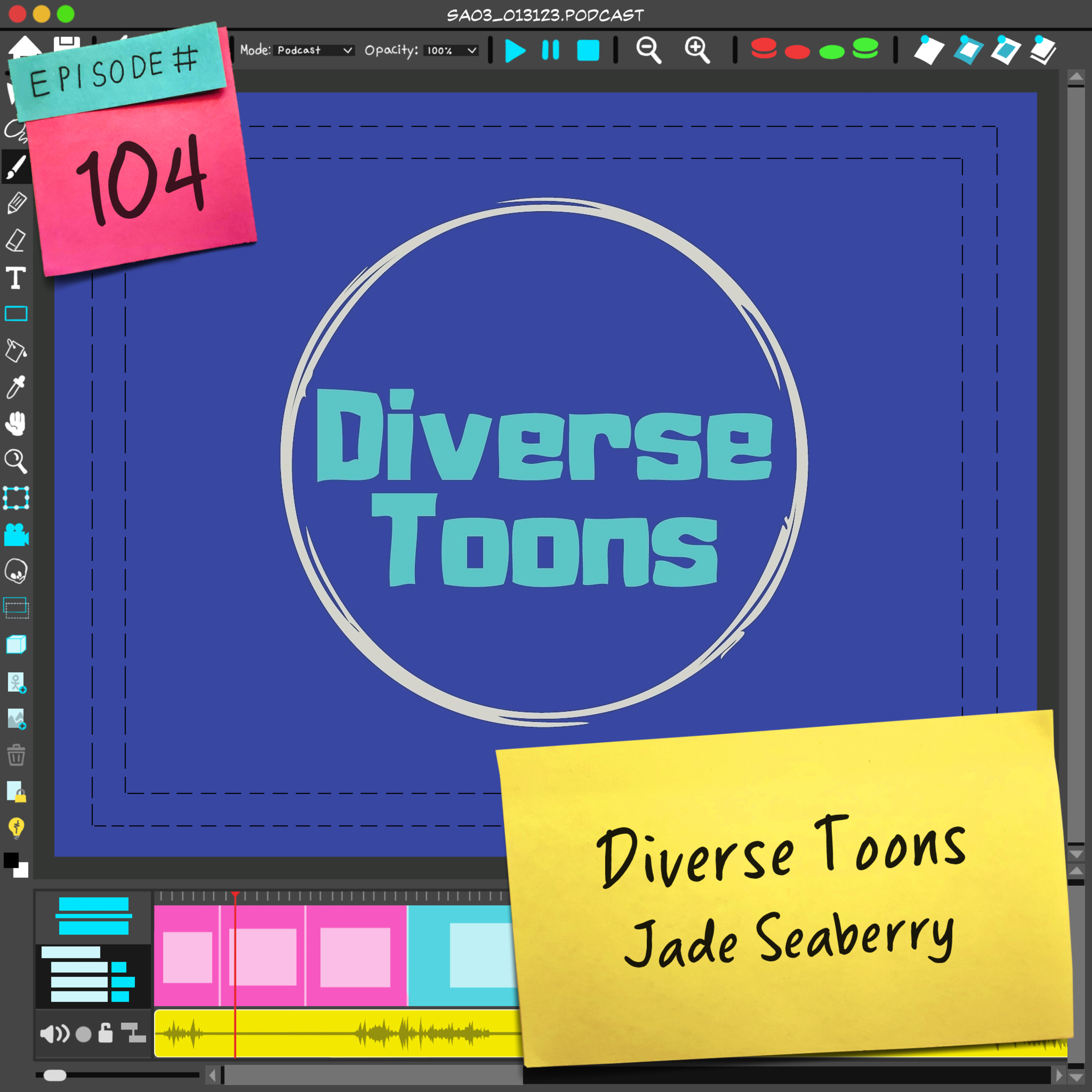The height and width of the screenshot is (1092, 1092).
Task: Choose the Paint Bucket tool
Action: coord(16,351)
